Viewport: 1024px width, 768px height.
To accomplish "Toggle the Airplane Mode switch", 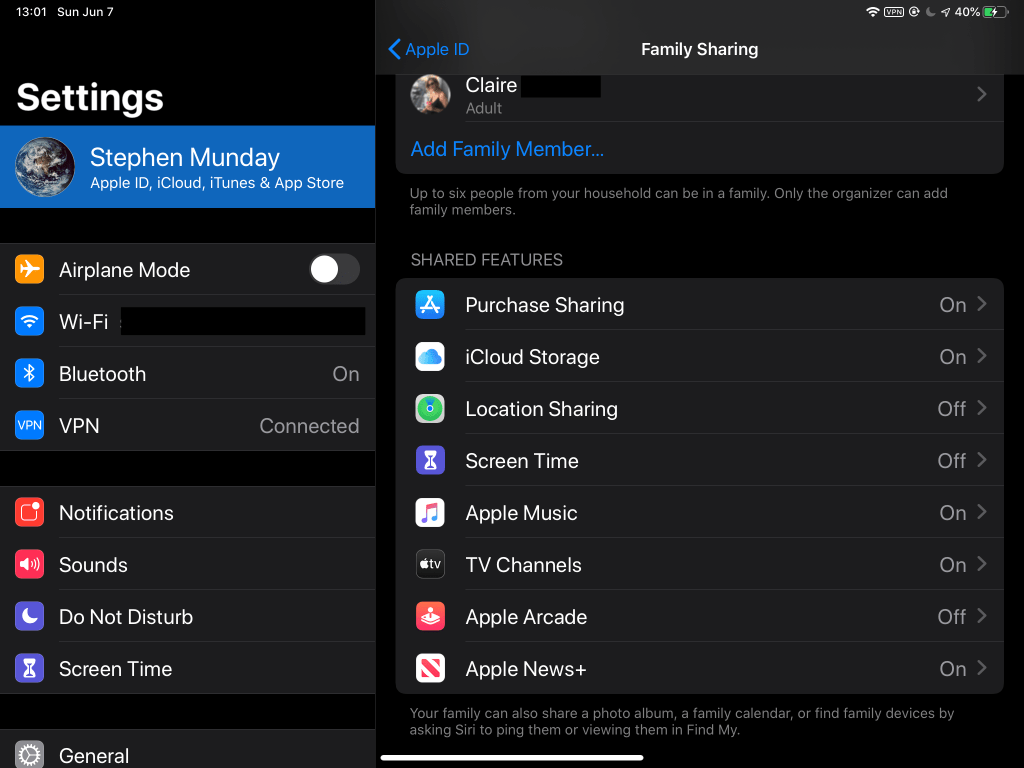I will tap(333, 269).
